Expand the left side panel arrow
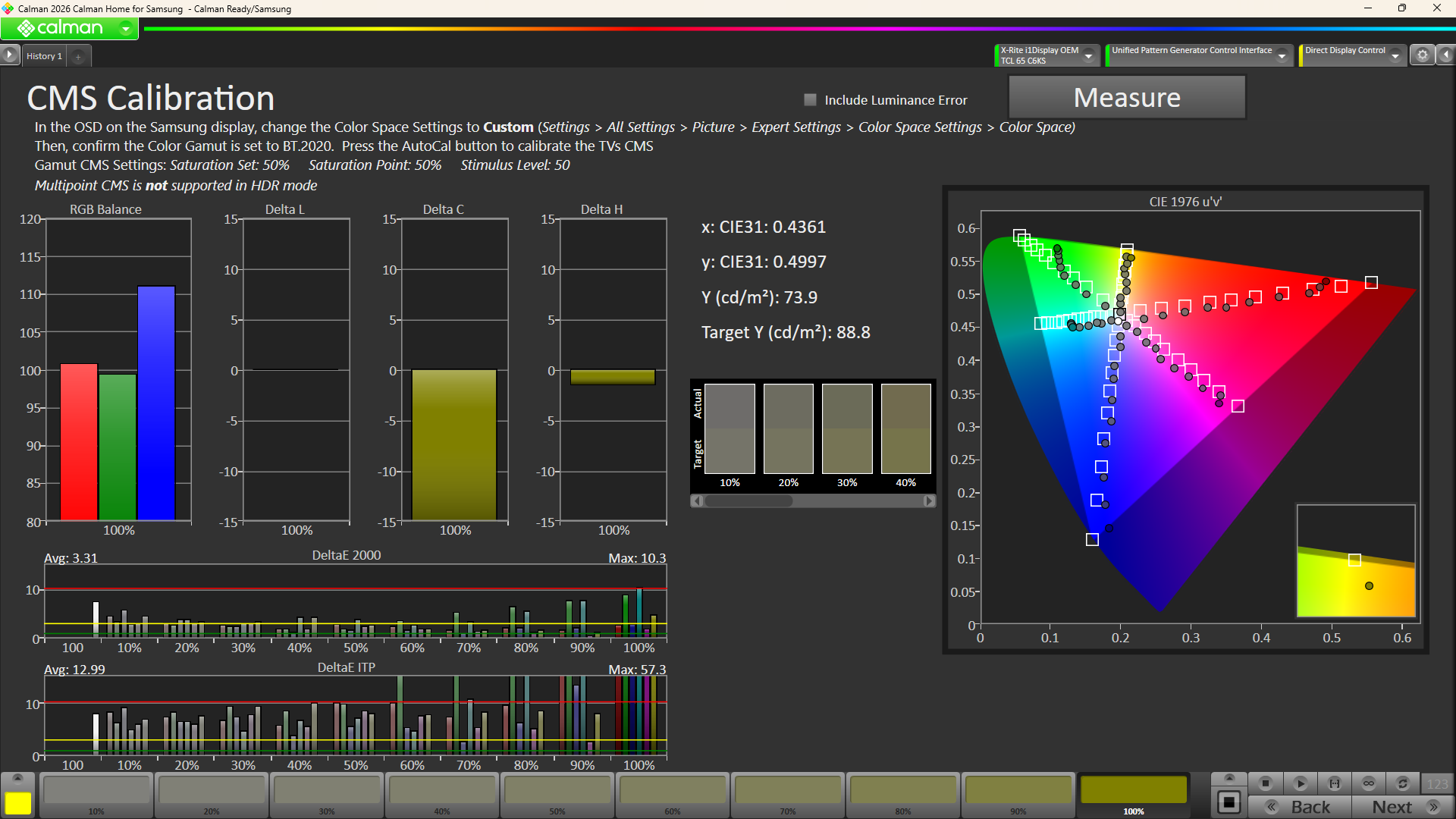Image resolution: width=1456 pixels, height=819 pixels. coord(9,55)
